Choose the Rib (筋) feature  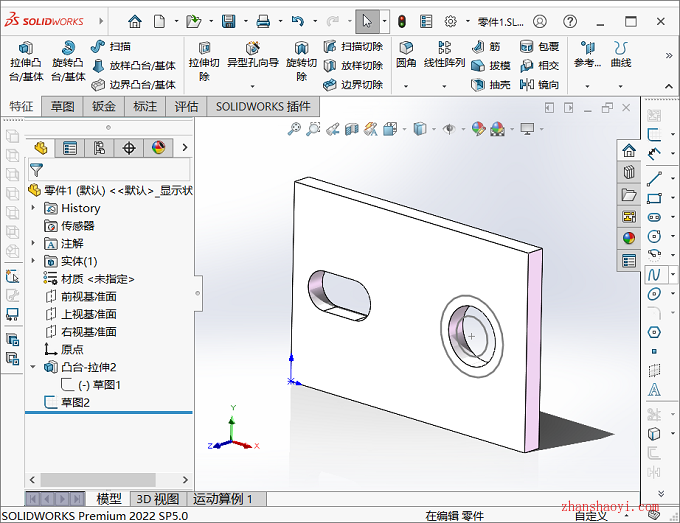(x=486, y=46)
